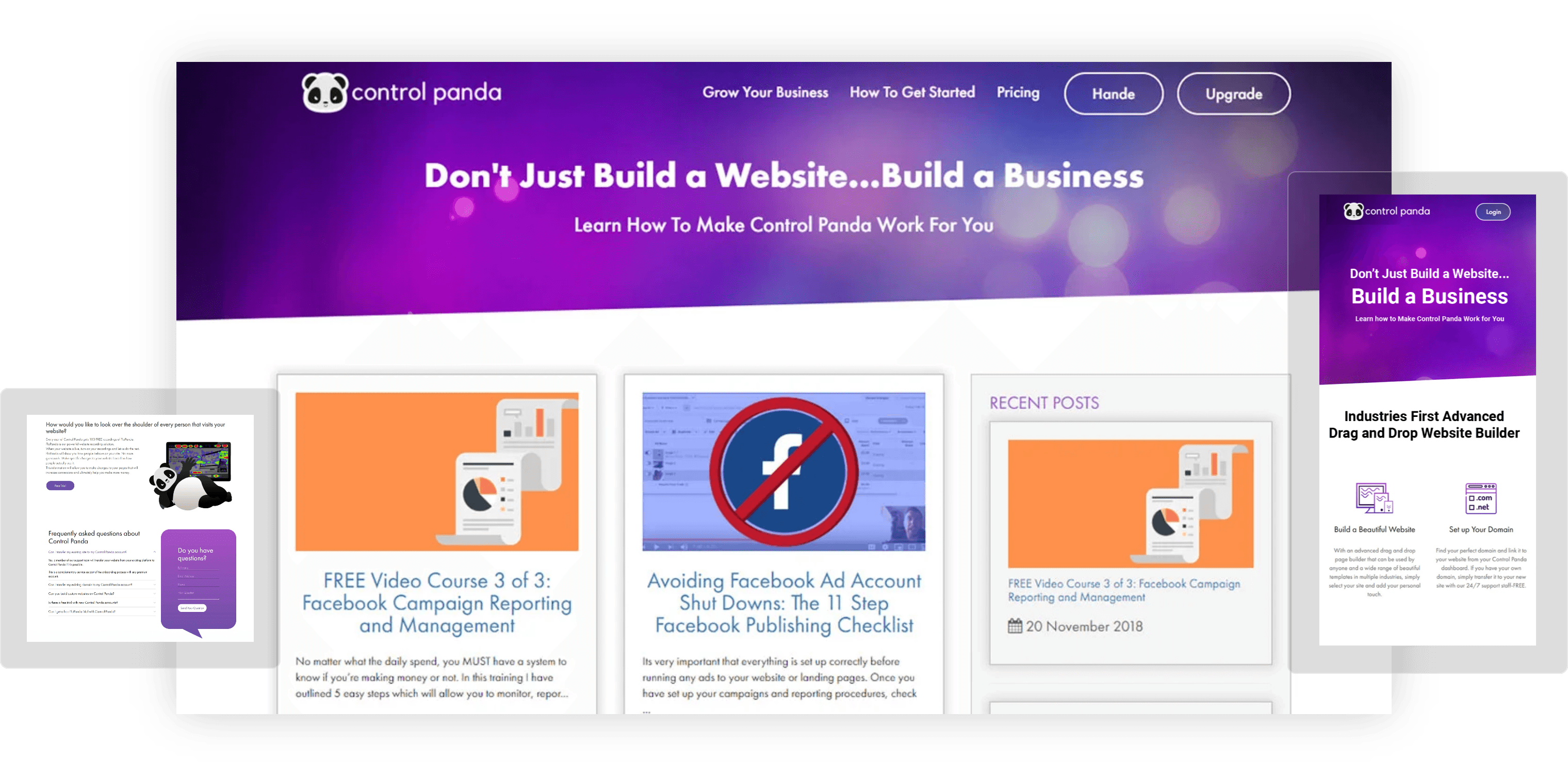Image resolution: width=1568 pixels, height=776 pixels.
Task: Open Avoiding Facebook Ad Account Shut Downs title
Action: (783, 603)
